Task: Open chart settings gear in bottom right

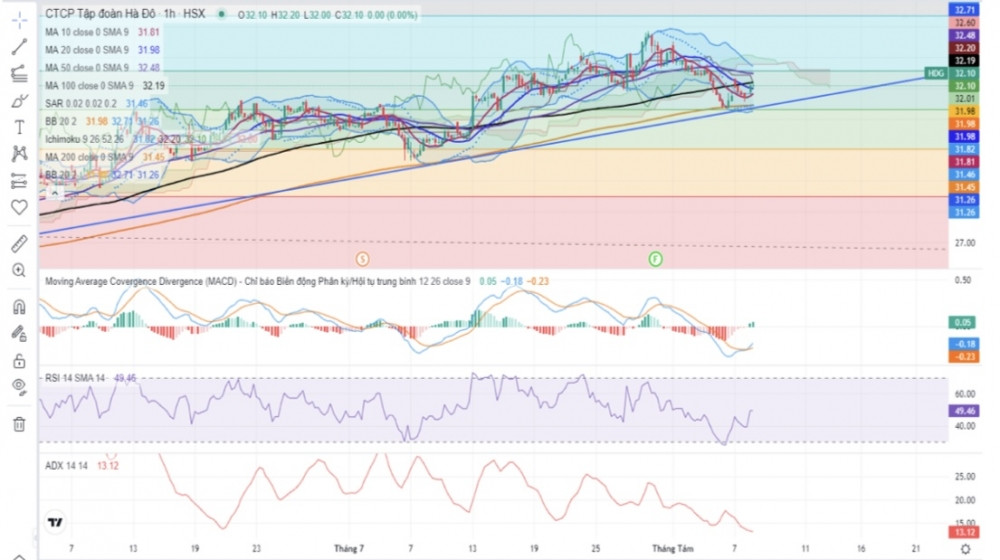Action: (x=963, y=549)
